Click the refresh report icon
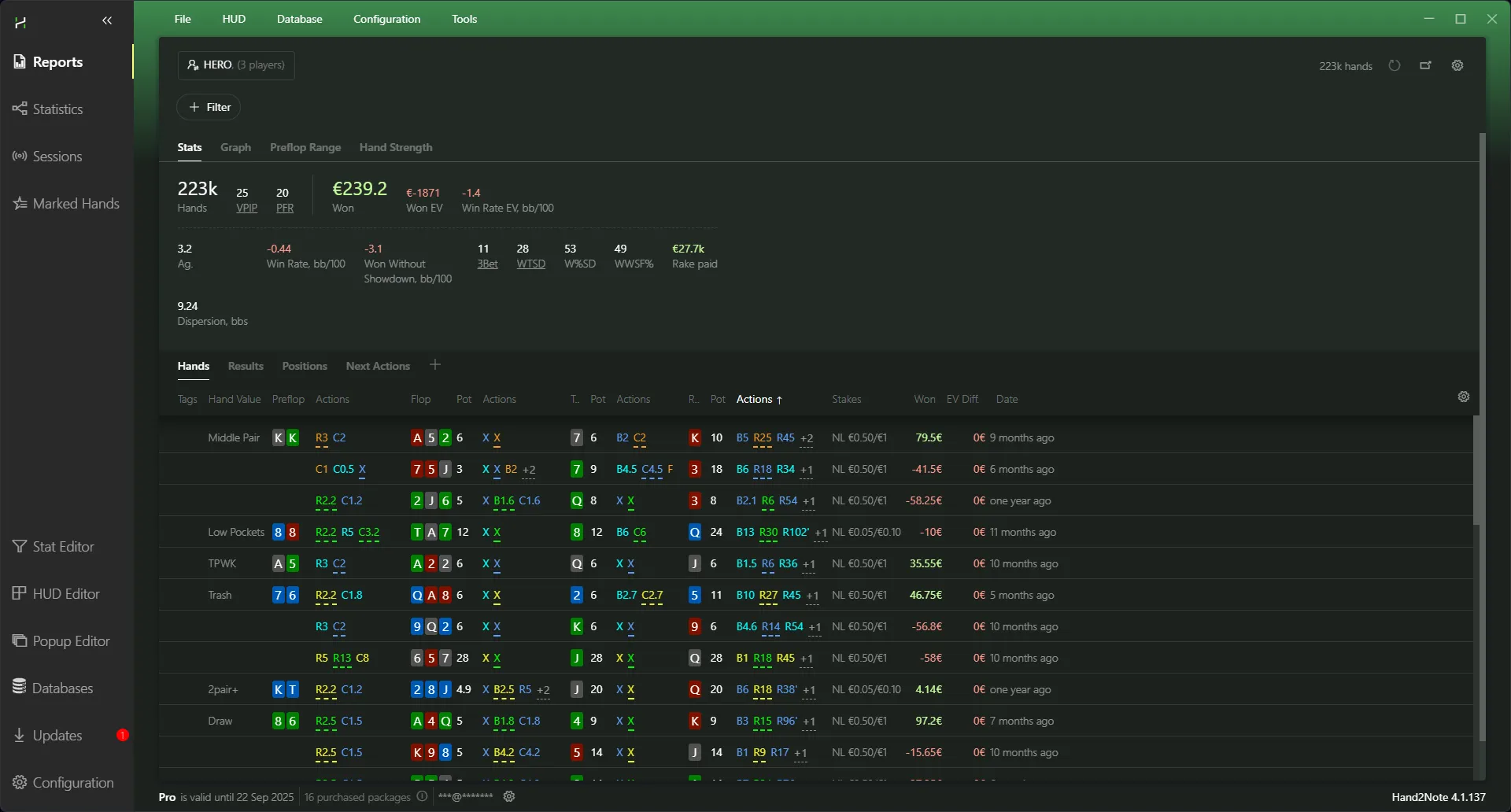1511x812 pixels. click(x=1395, y=66)
